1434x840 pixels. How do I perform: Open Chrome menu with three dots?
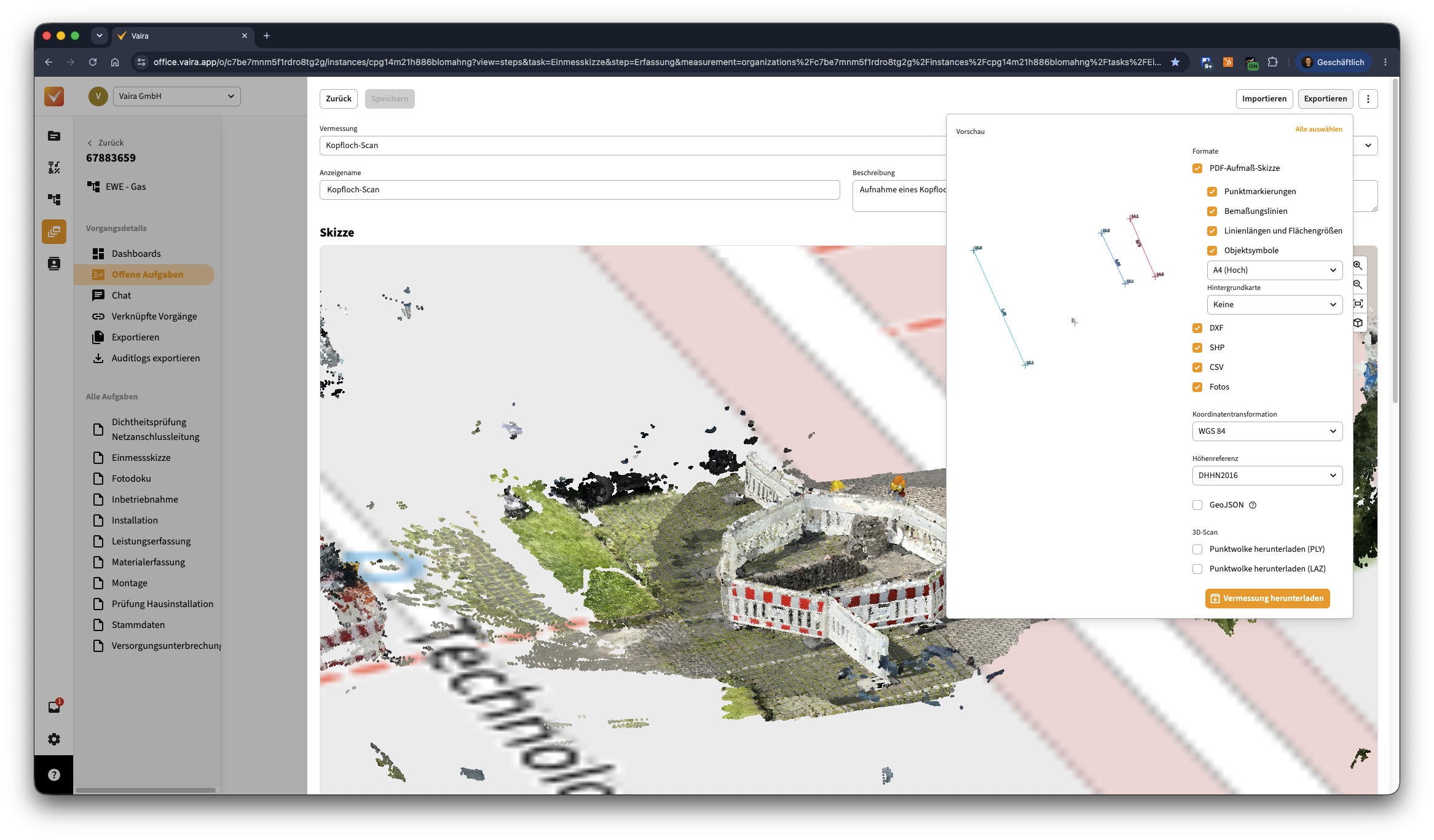point(1385,62)
